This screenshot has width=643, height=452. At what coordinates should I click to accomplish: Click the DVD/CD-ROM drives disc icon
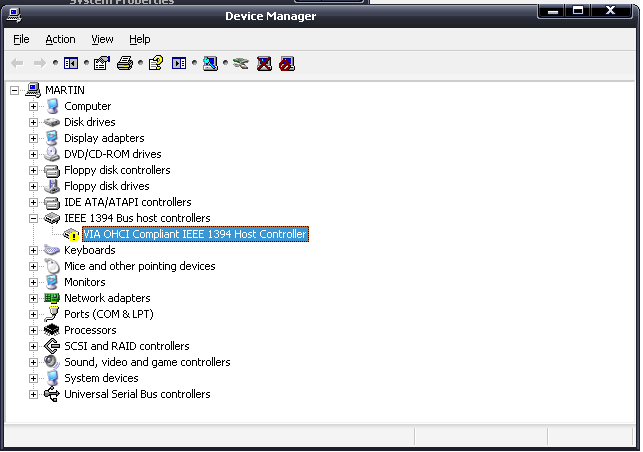tap(52, 154)
